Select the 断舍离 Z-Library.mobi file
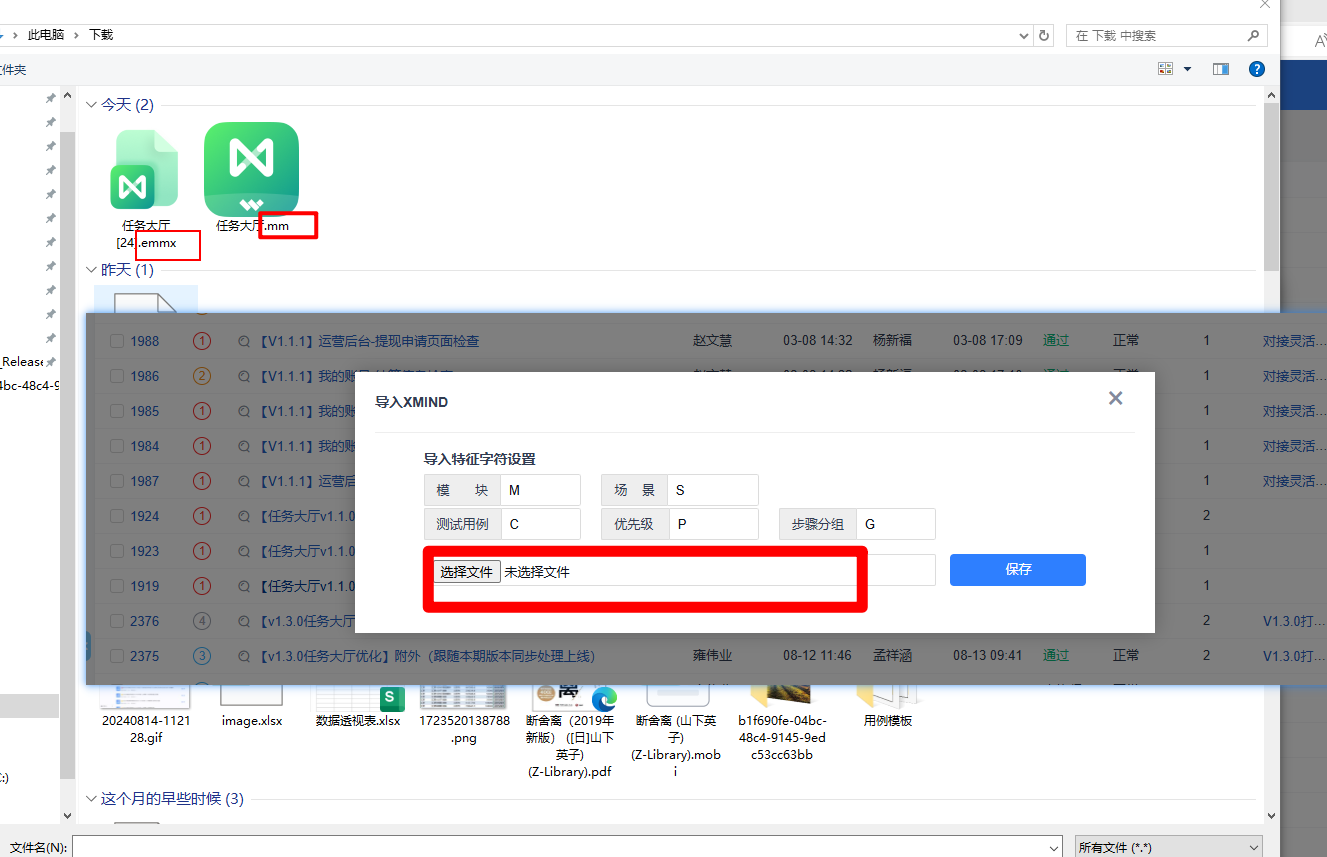Image resolution: width=1327 pixels, height=857 pixels. [x=676, y=746]
